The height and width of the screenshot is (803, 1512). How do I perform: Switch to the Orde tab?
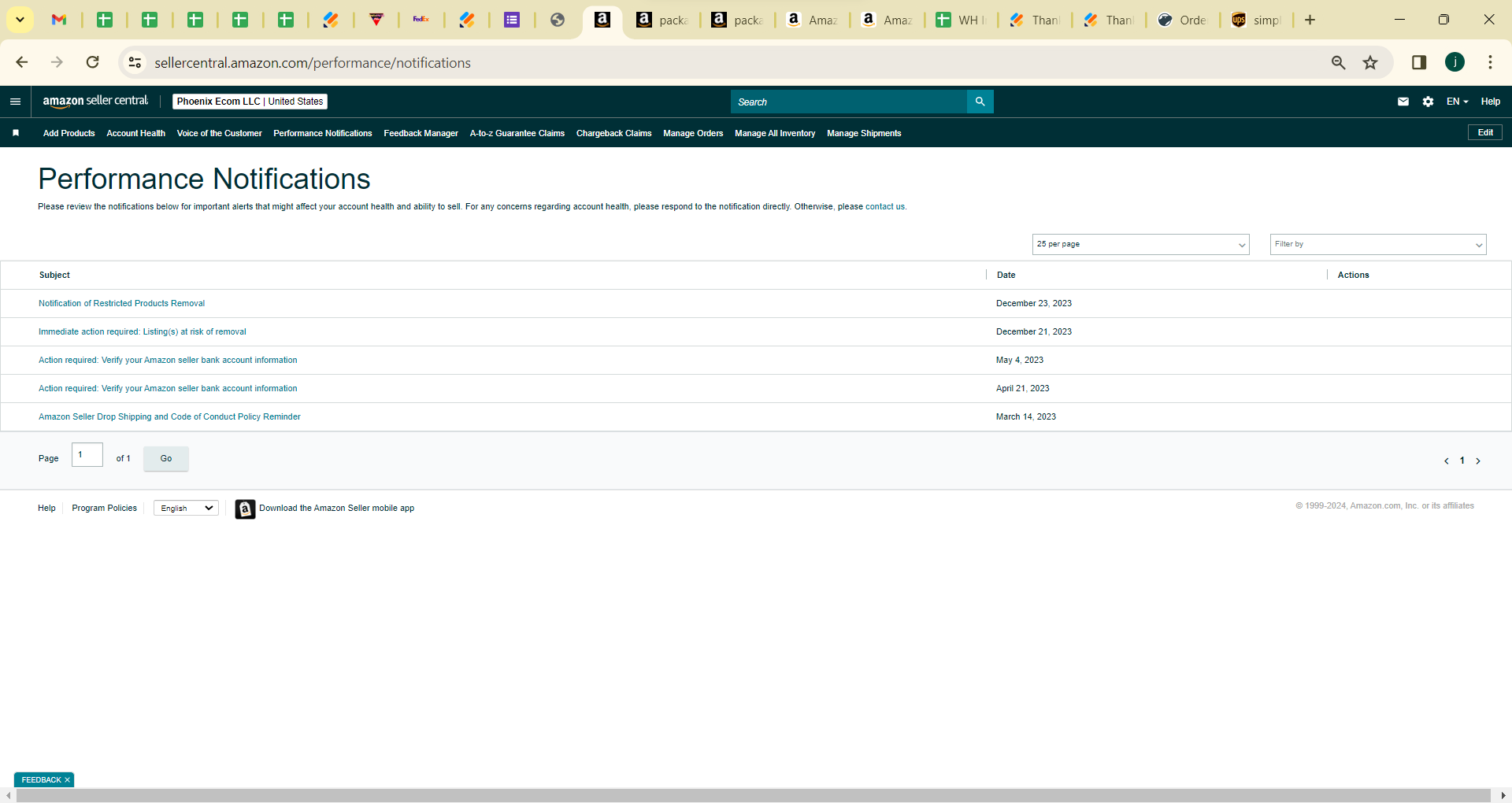coord(1181,20)
